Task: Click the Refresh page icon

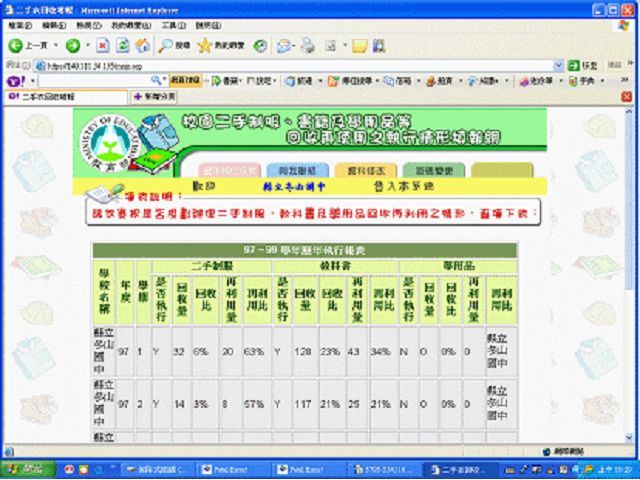Action: (x=122, y=45)
